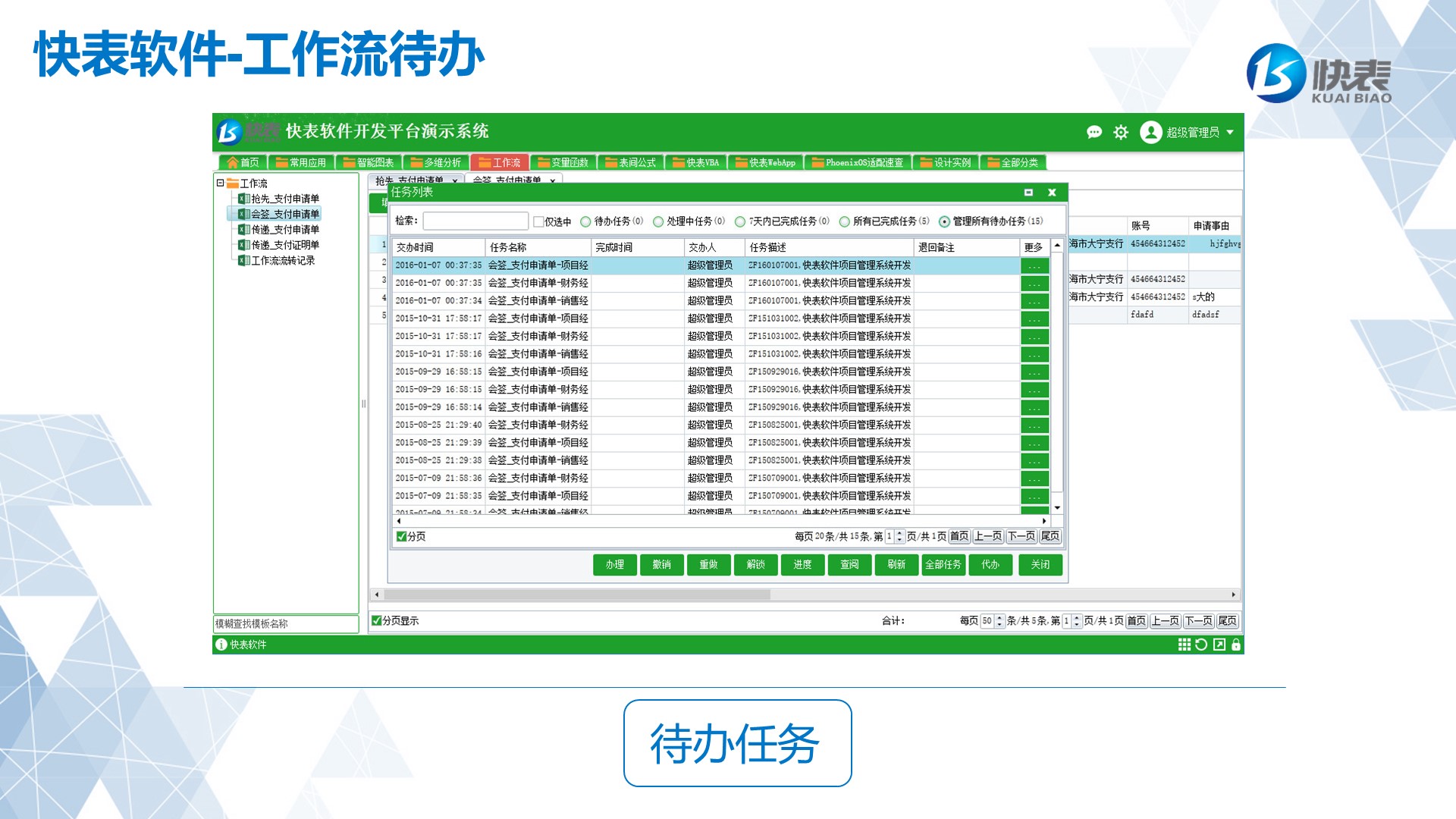This screenshot has width=1456, height=819.
Task: Open the 设计实例 tab
Action: point(946,162)
